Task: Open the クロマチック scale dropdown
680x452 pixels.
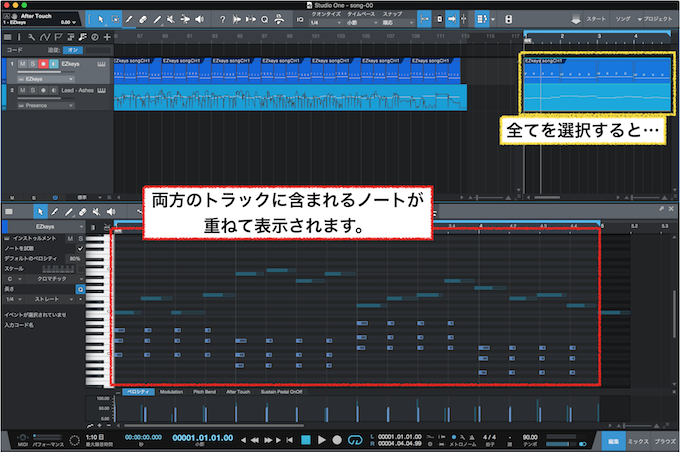Action: pyautogui.click(x=55, y=279)
